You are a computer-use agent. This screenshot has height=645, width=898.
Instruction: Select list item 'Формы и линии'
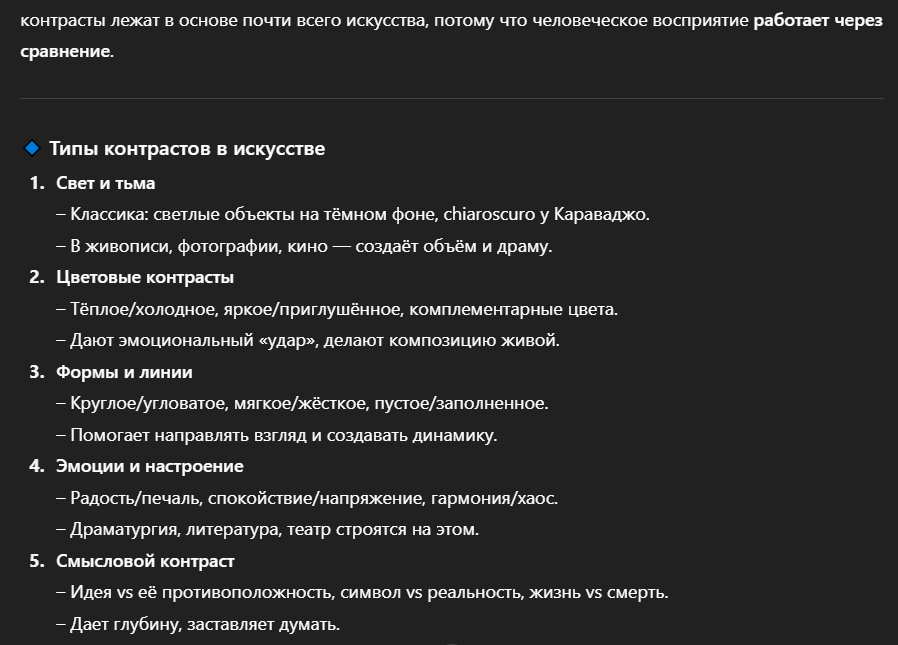pos(124,372)
